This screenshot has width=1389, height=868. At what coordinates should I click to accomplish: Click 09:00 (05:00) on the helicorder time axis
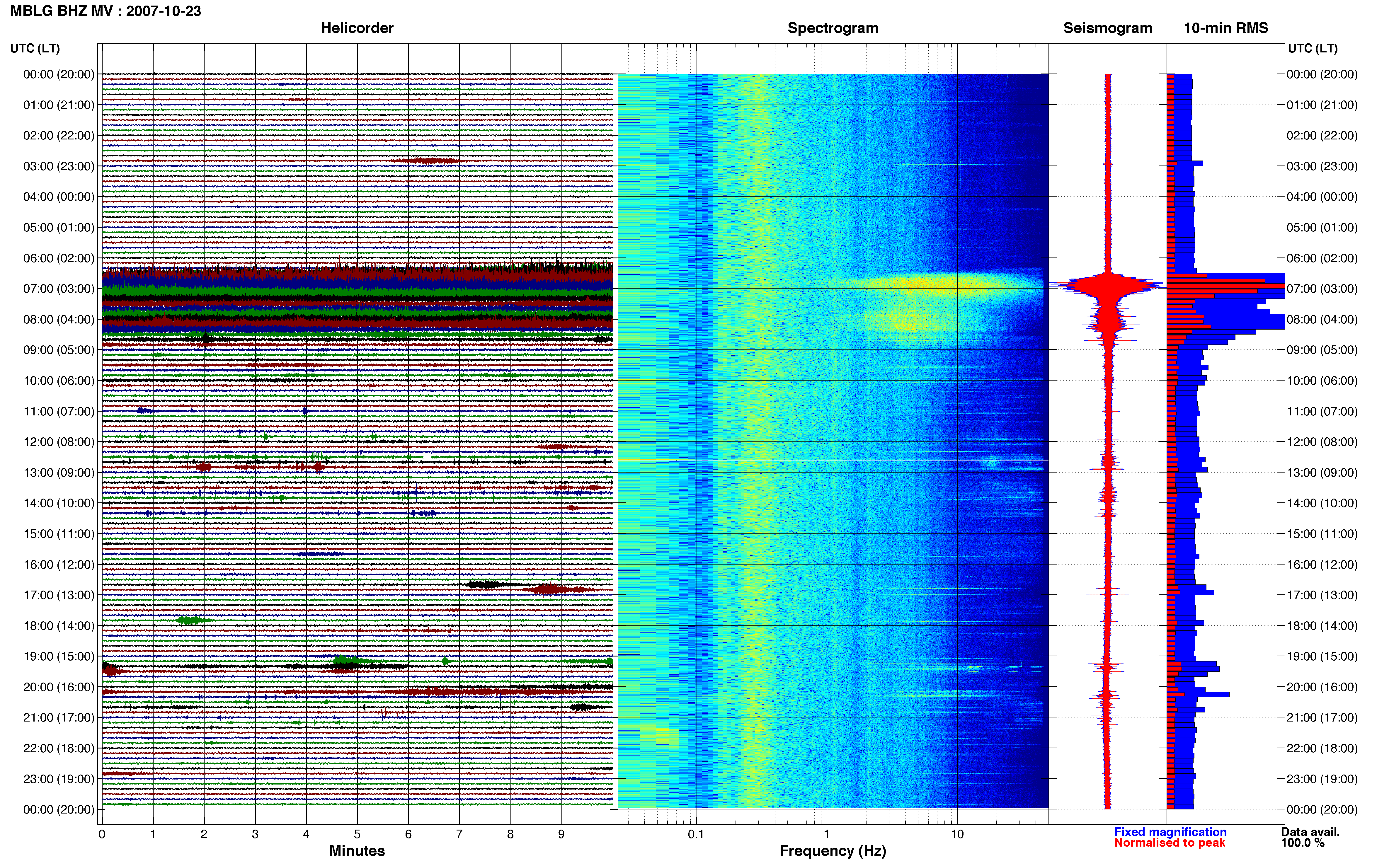coord(59,350)
